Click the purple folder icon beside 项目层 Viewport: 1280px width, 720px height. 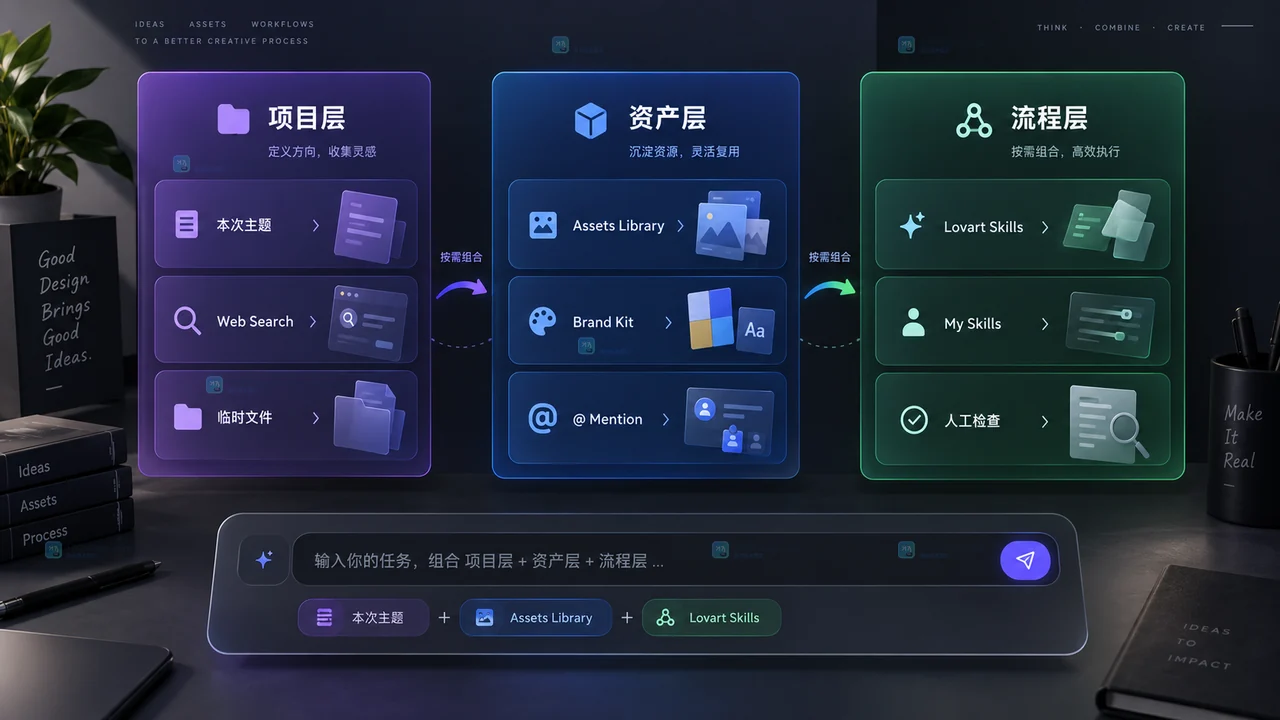tap(233, 119)
